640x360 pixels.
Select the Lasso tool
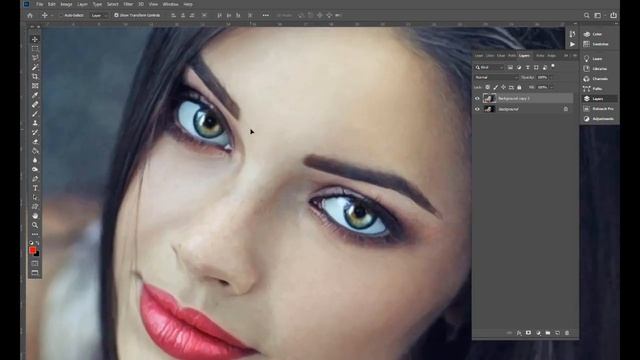pos(35,58)
